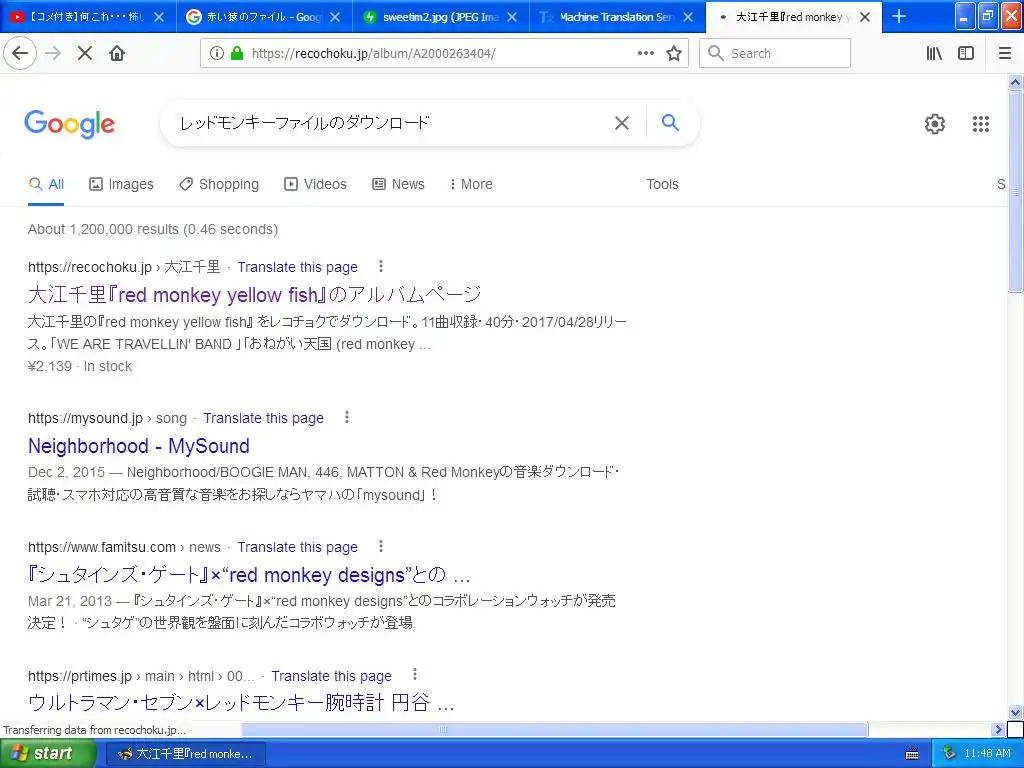Bookmark this page with the star
This screenshot has width=1024, height=768.
click(674, 53)
